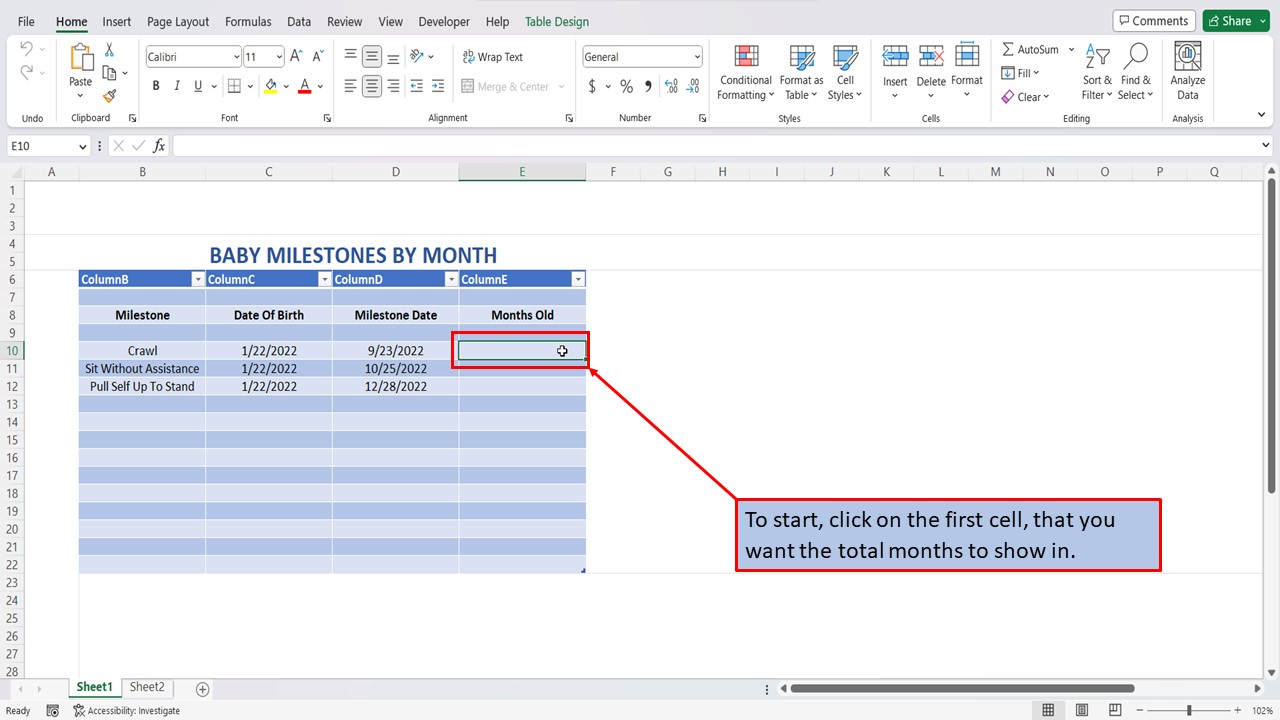Screen dimensions: 1280x720
Task: Open the Find & Select tool
Action: 1136,72
